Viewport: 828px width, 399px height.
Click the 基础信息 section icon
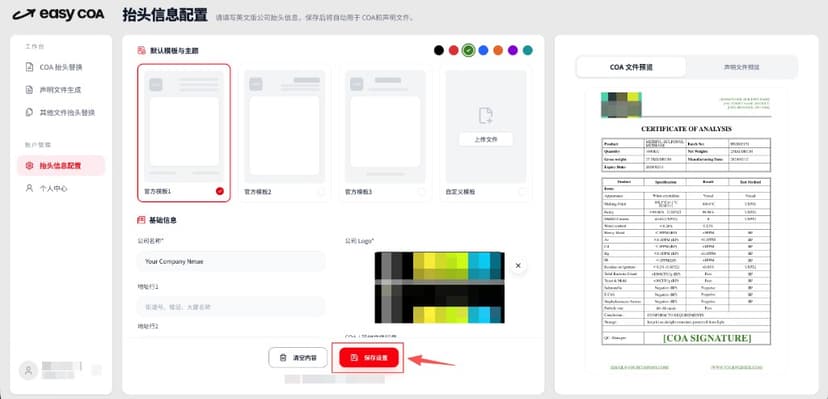141,220
